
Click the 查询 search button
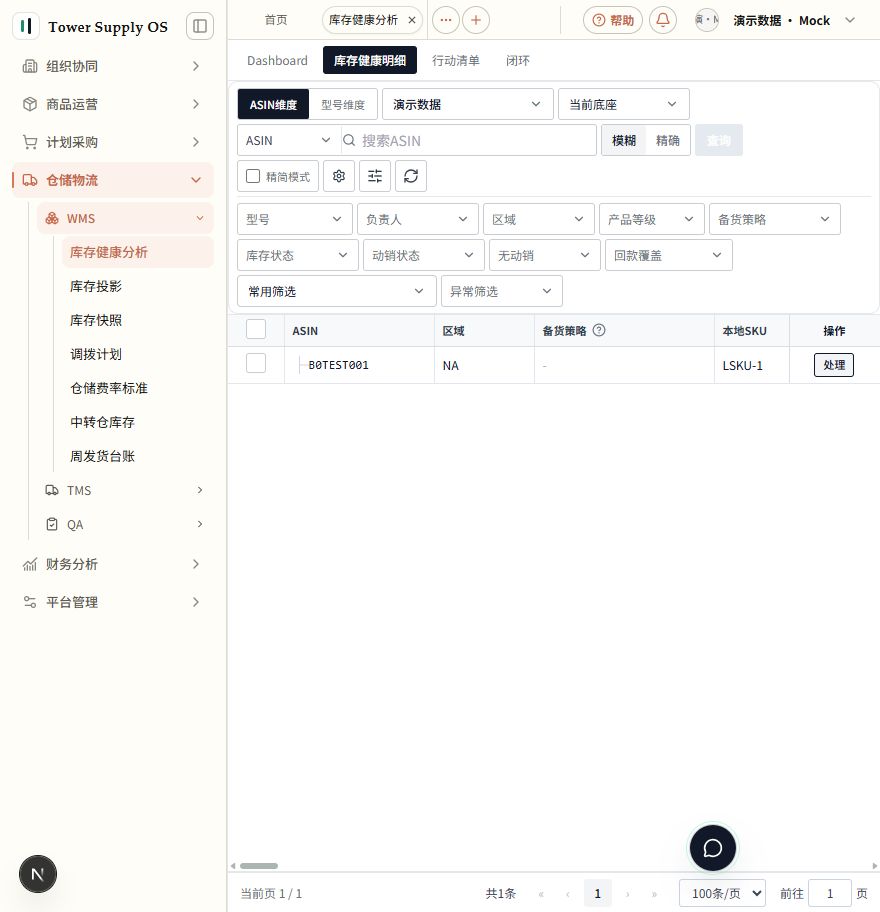point(718,140)
